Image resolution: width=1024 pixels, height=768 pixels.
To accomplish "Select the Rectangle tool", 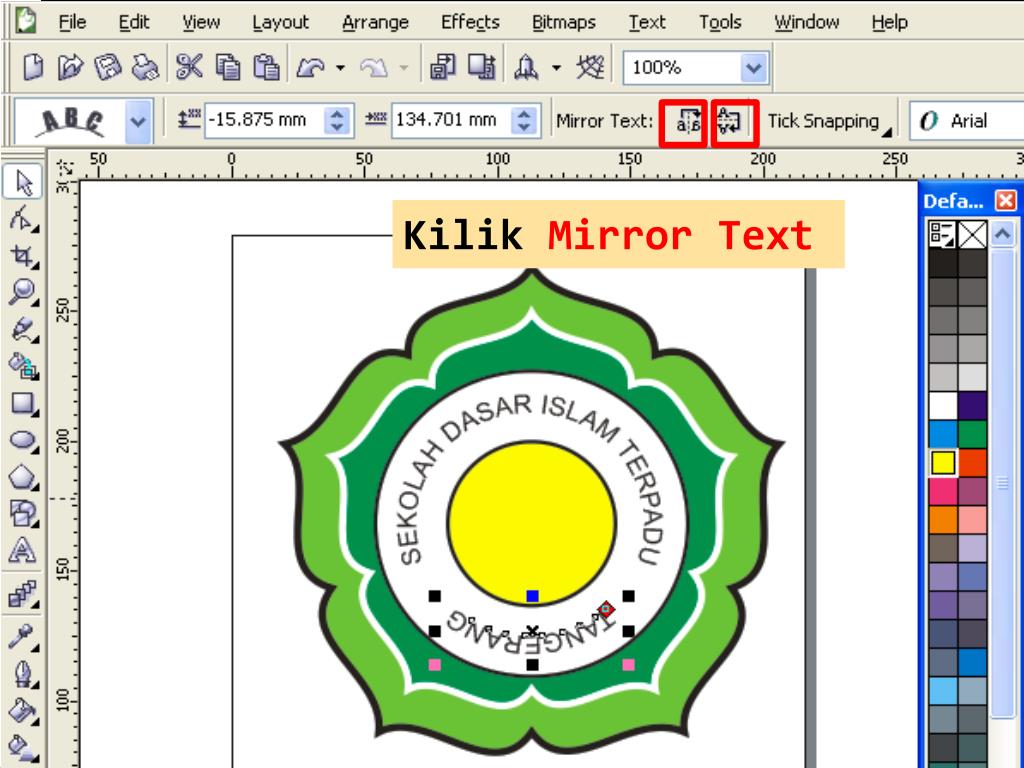I will click(23, 403).
